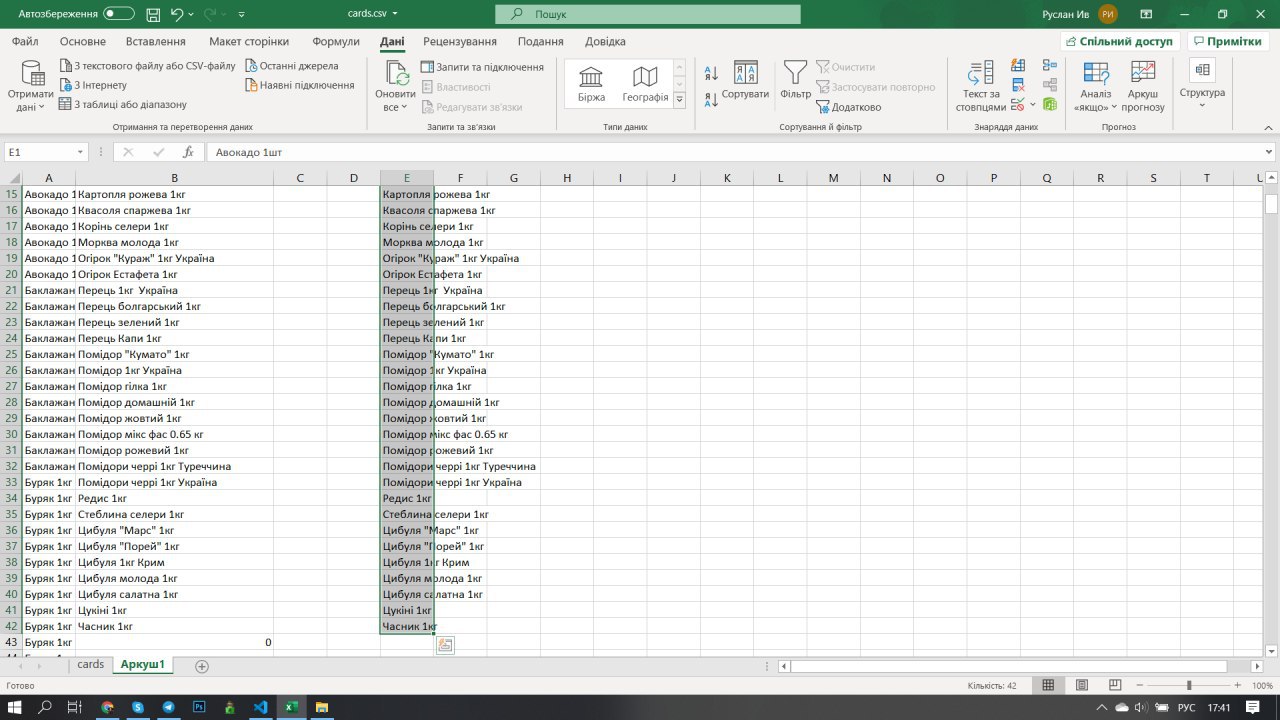Click the Consolidate icon
The height and width of the screenshot is (720, 1280).
(x=1049, y=66)
